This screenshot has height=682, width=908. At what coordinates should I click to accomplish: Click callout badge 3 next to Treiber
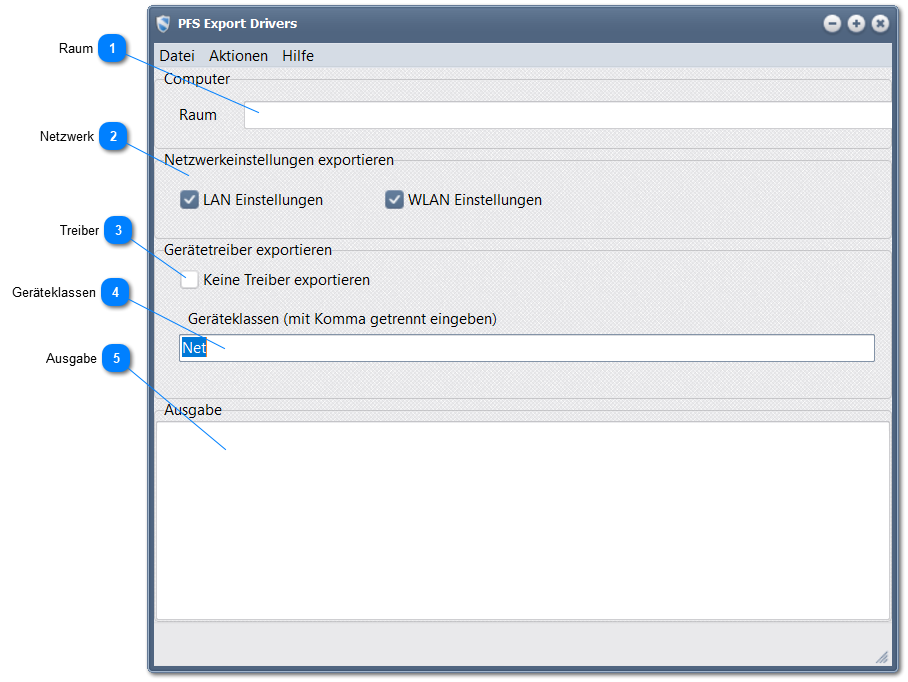pos(119,231)
